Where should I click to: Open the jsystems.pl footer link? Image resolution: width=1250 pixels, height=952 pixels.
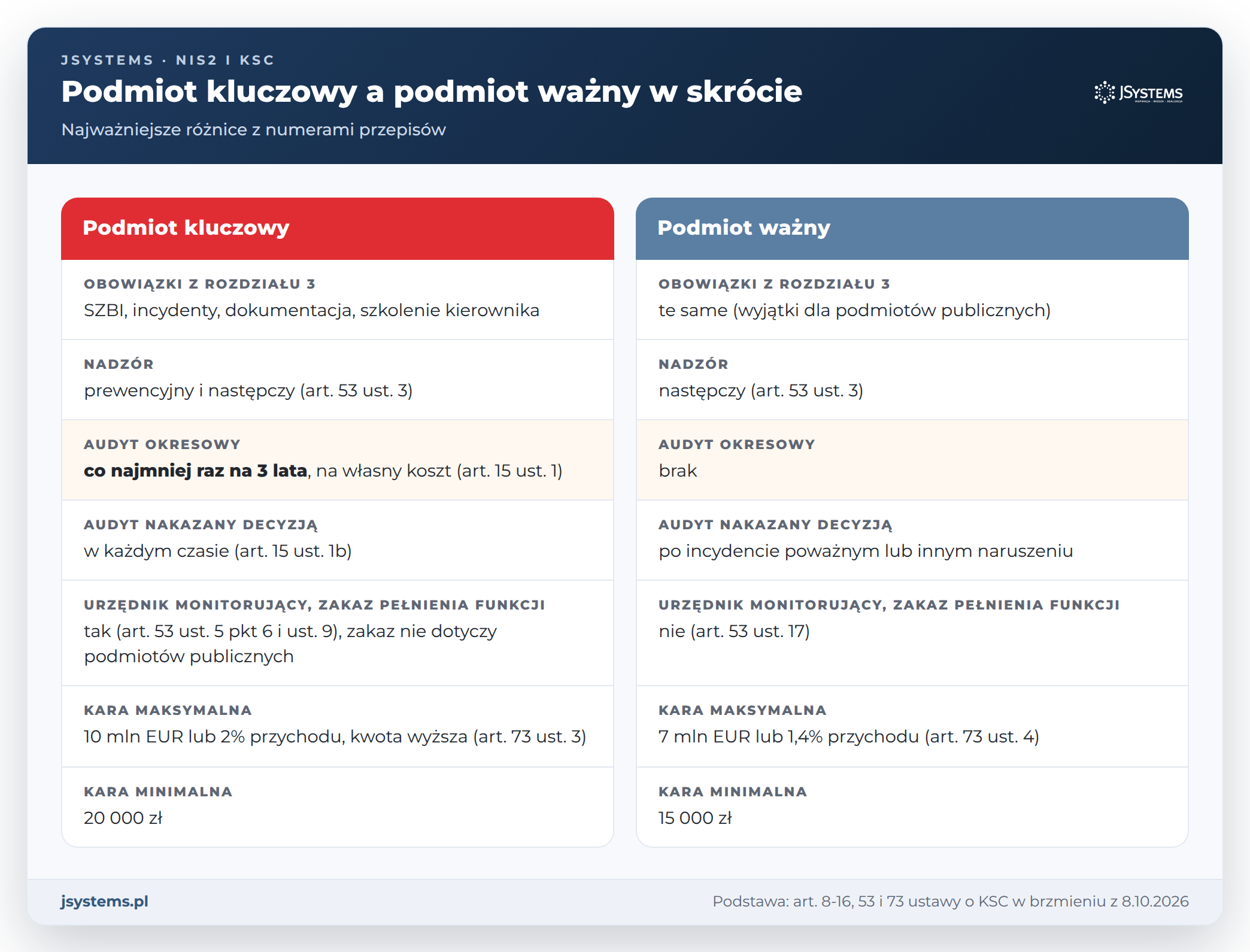coord(104,901)
